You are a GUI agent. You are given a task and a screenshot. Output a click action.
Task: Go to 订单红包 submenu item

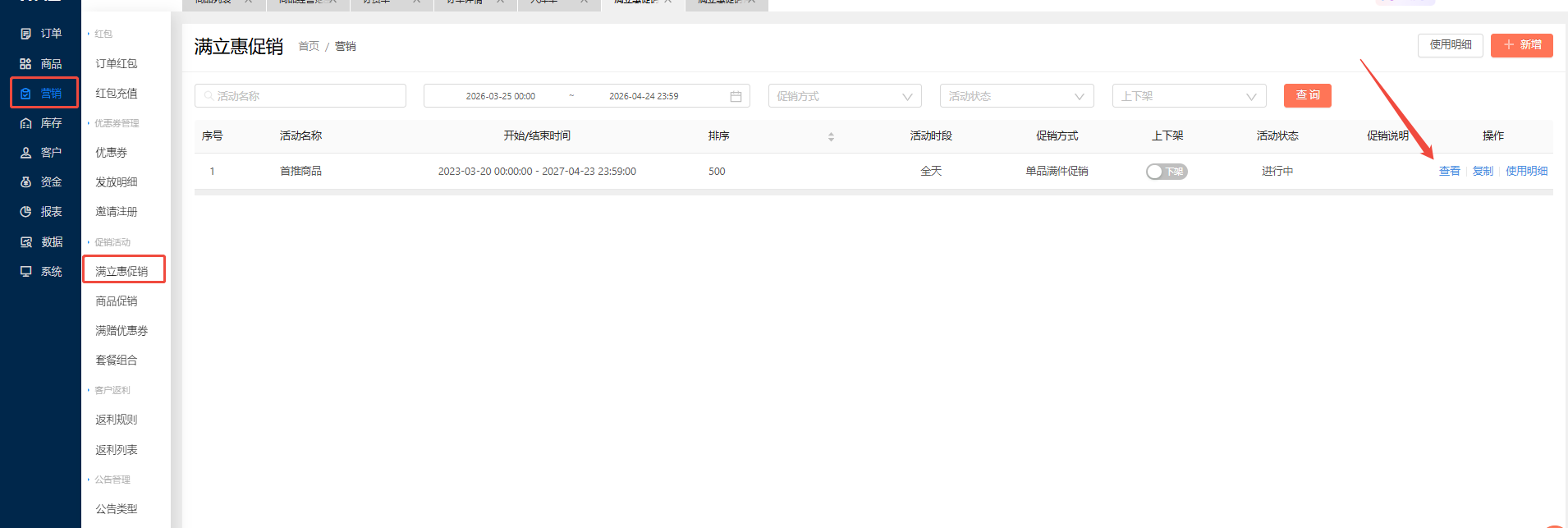point(117,63)
